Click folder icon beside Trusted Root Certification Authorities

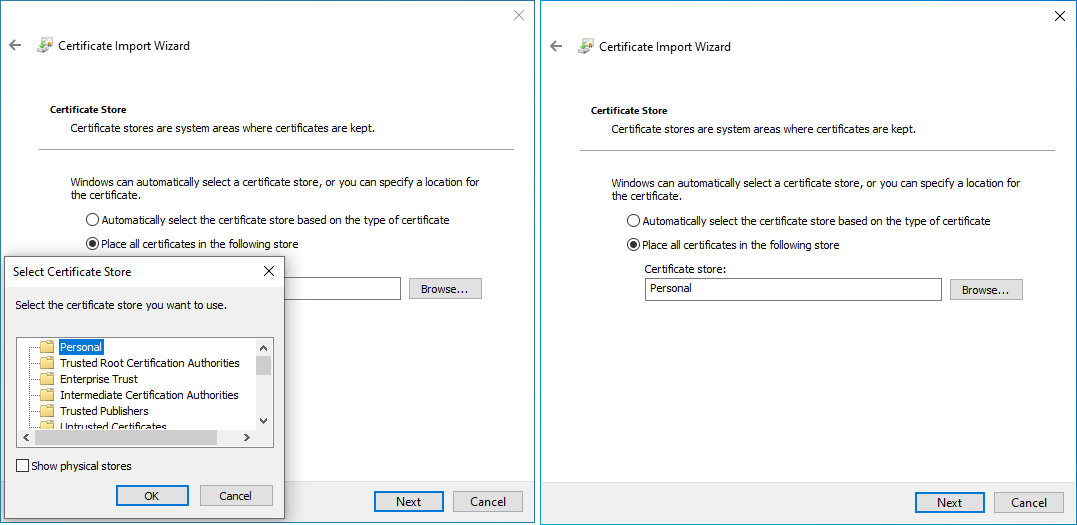pos(46,363)
